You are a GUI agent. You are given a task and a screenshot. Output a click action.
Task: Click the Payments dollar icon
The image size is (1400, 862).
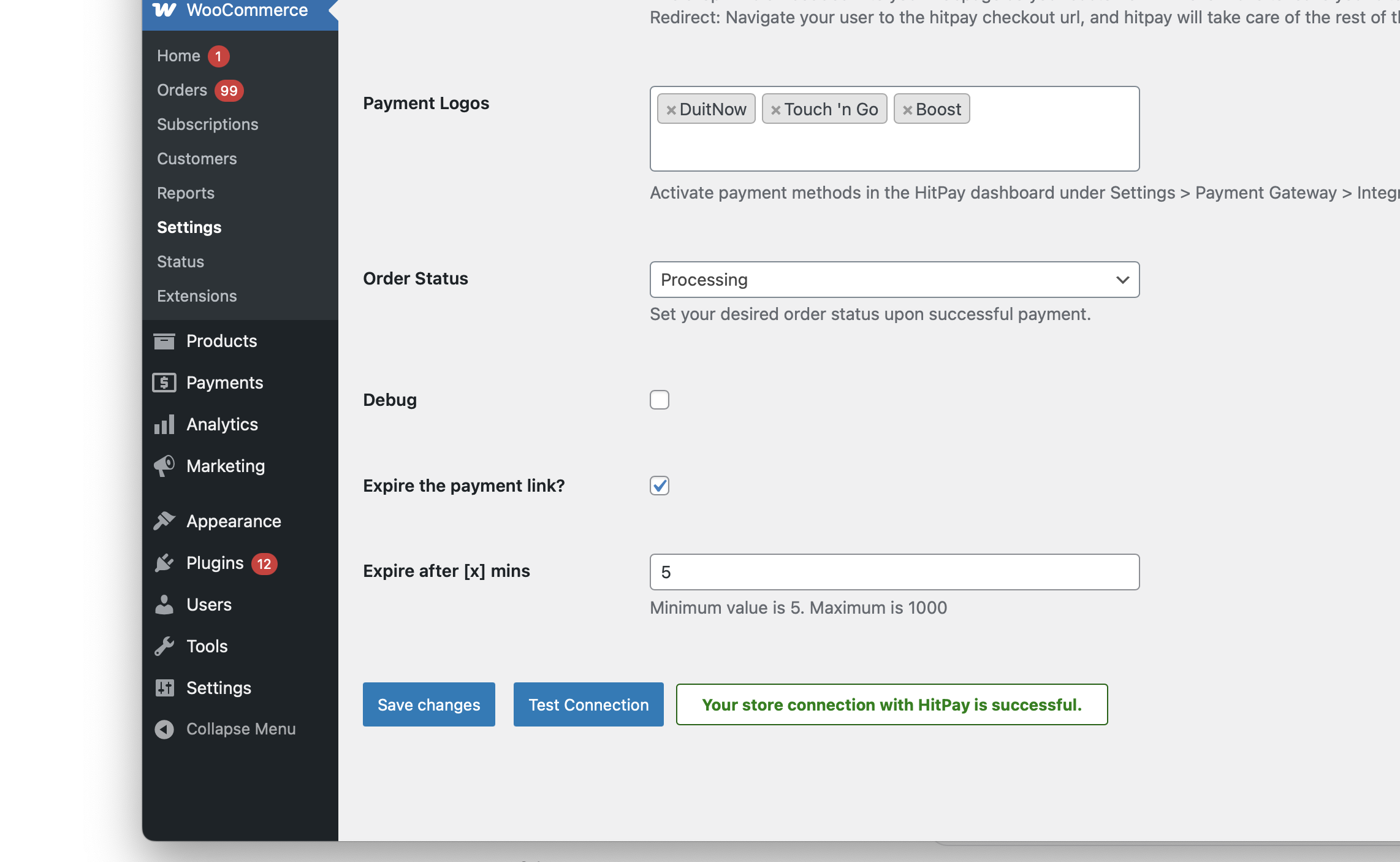(x=164, y=383)
